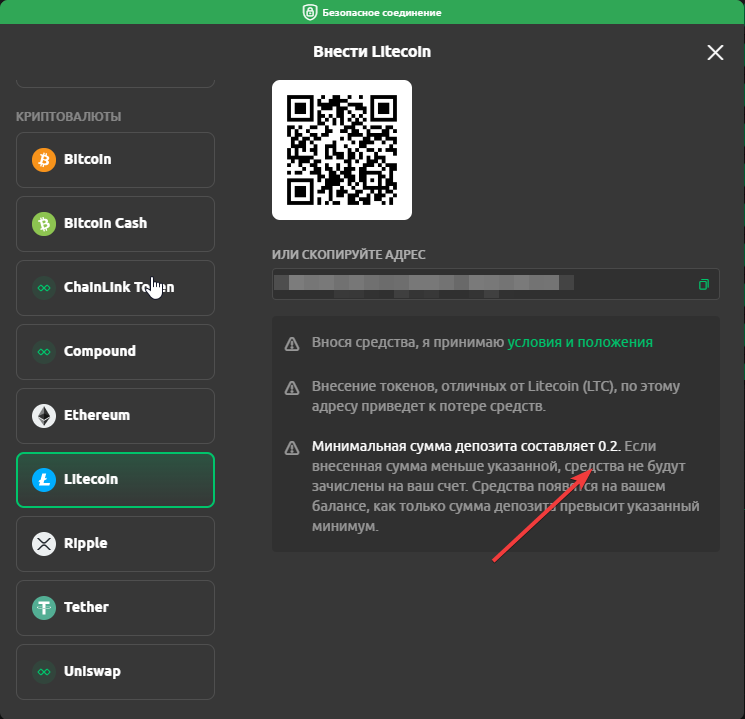Click the warning icon beside the token loss notice
The image size is (745, 719).
click(x=292, y=387)
